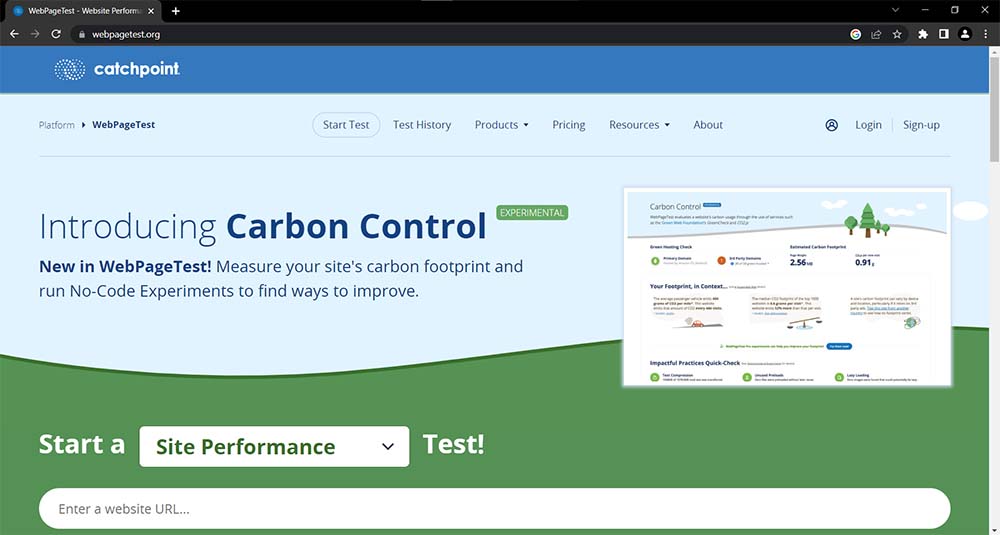This screenshot has width=1000, height=535.
Task: Click the user account icon beside Login
Action: coord(832,125)
